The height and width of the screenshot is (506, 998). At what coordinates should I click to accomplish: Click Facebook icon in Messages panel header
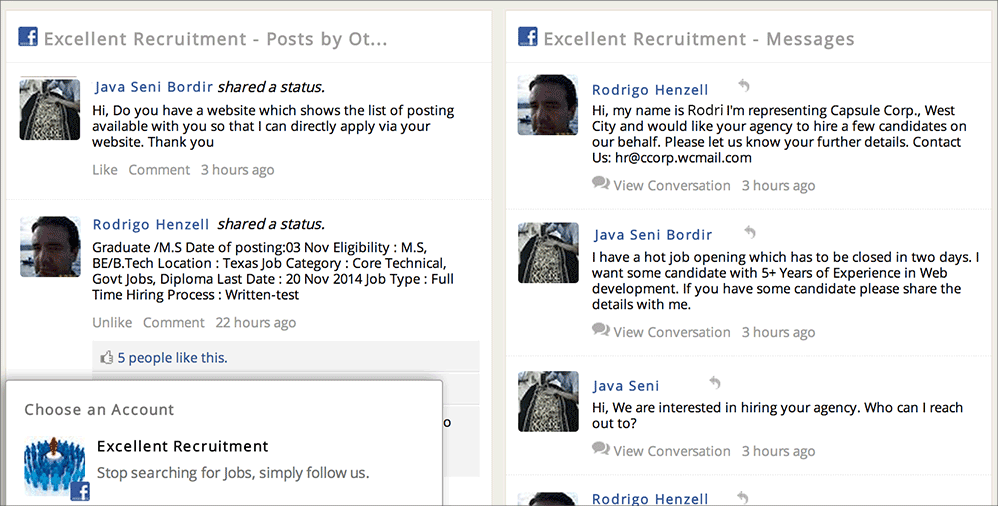coord(528,38)
